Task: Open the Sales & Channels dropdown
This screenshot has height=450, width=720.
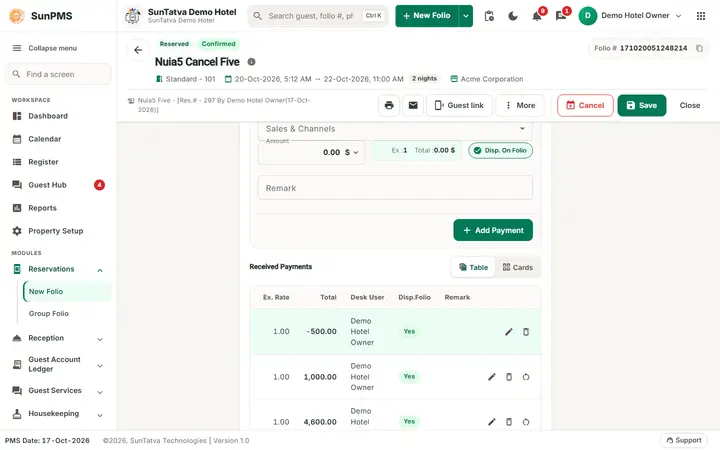Action: coord(395,129)
